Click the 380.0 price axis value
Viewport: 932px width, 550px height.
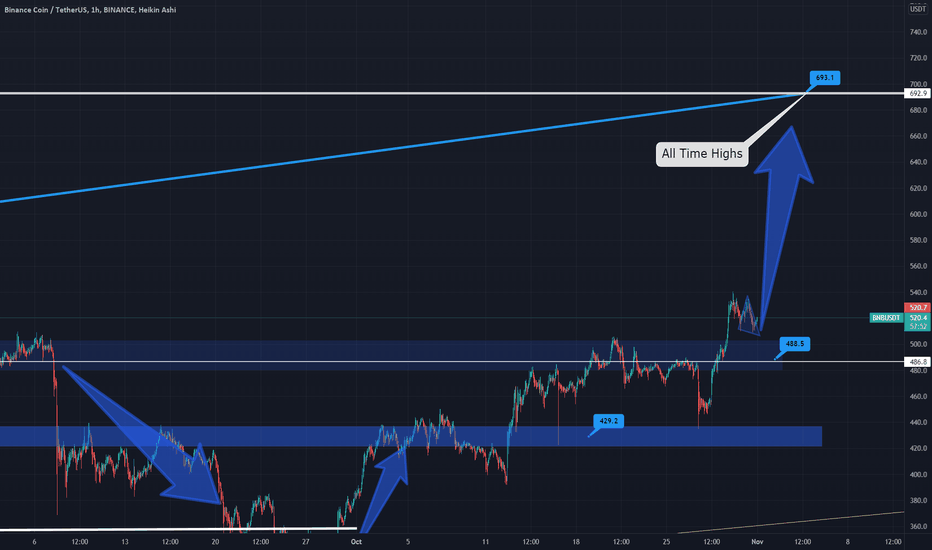click(x=918, y=501)
